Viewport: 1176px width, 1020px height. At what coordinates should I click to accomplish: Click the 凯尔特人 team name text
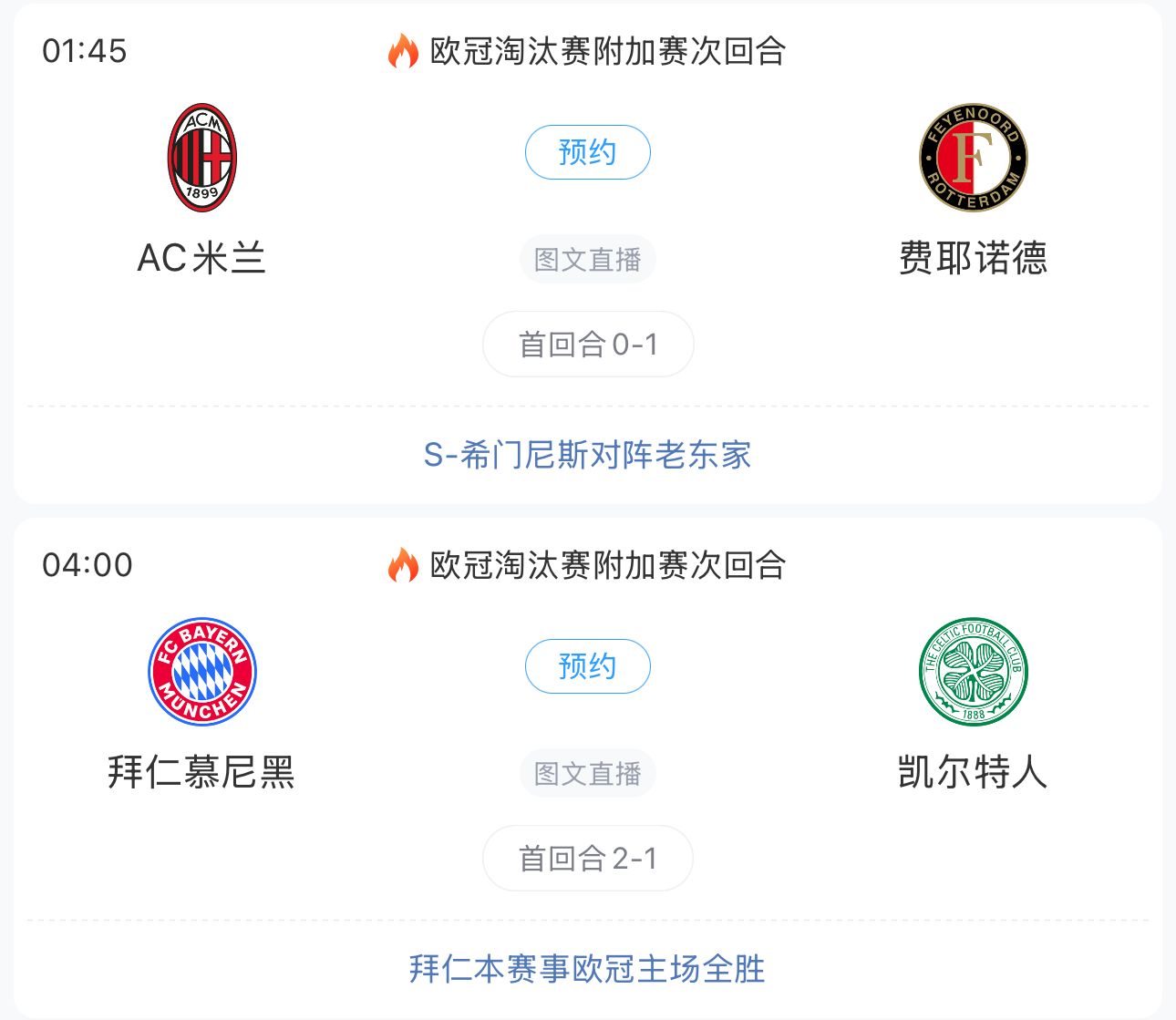[x=971, y=772]
